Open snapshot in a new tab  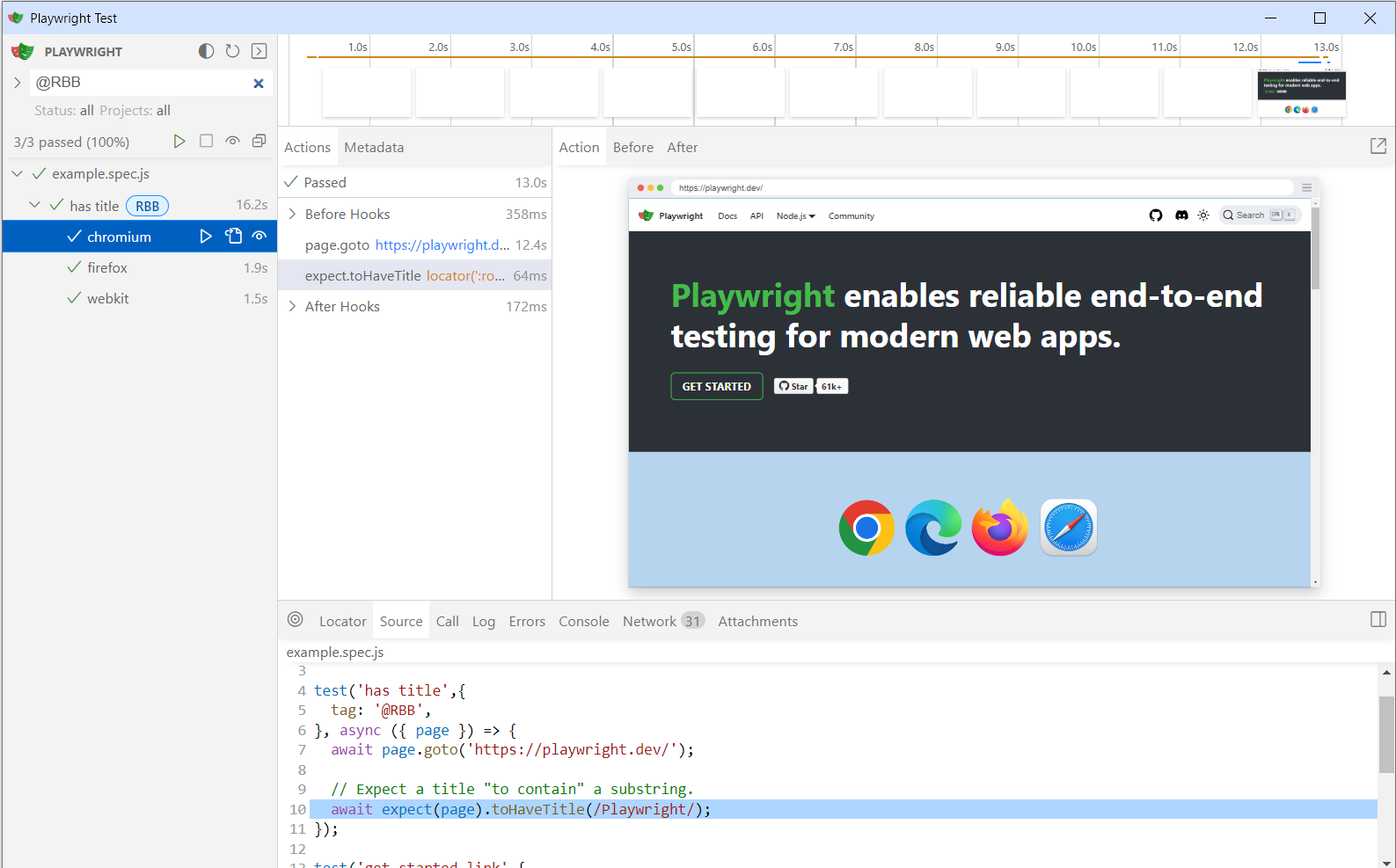point(1378,147)
